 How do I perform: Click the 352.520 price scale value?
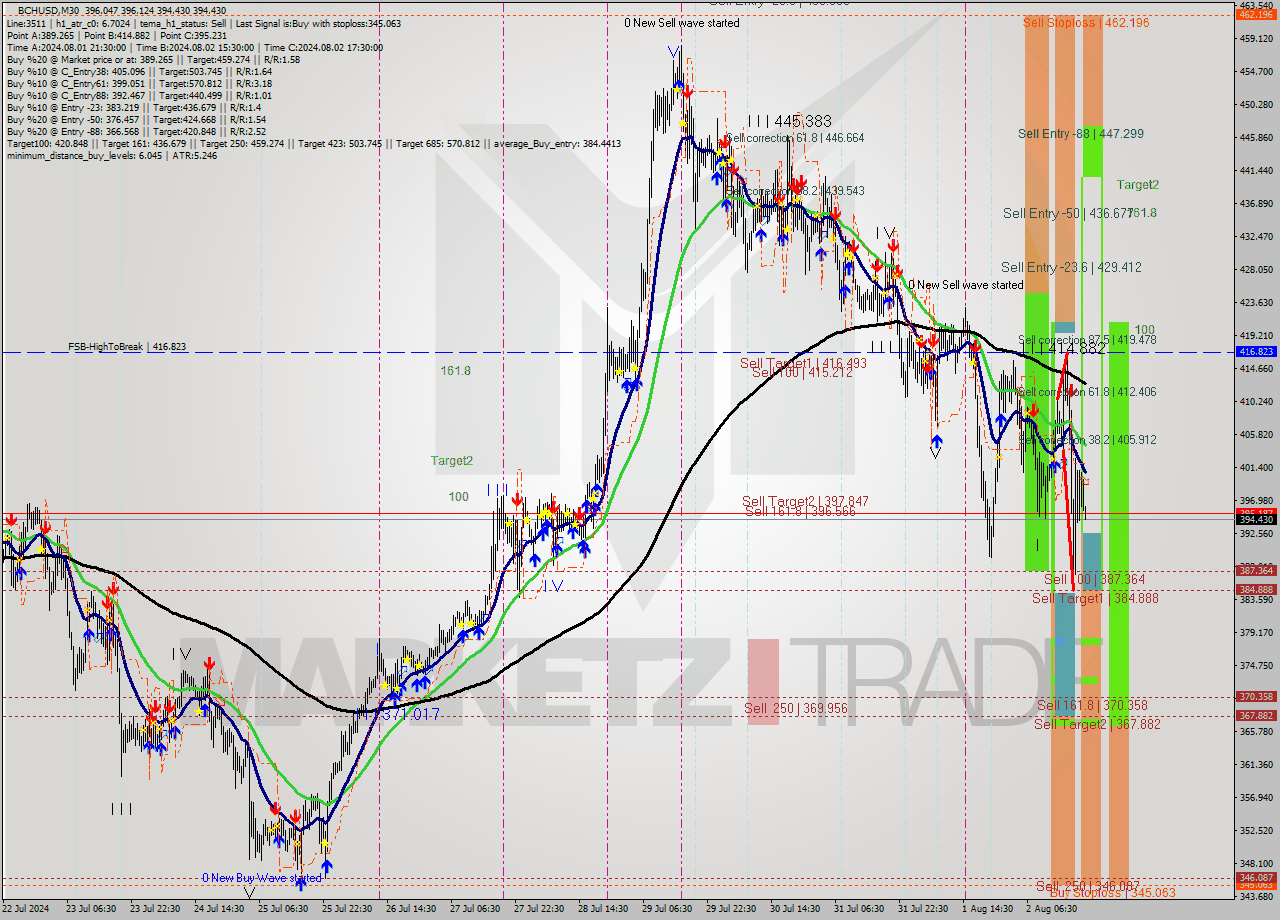[x=1257, y=830]
